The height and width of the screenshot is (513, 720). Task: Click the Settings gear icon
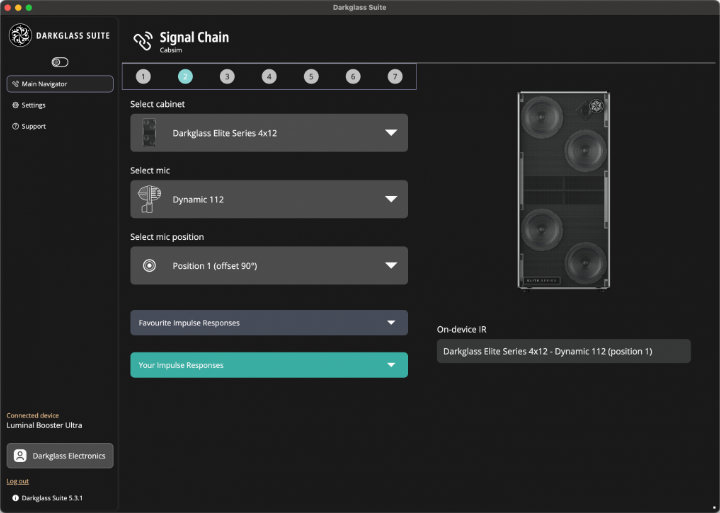pyautogui.click(x=15, y=105)
